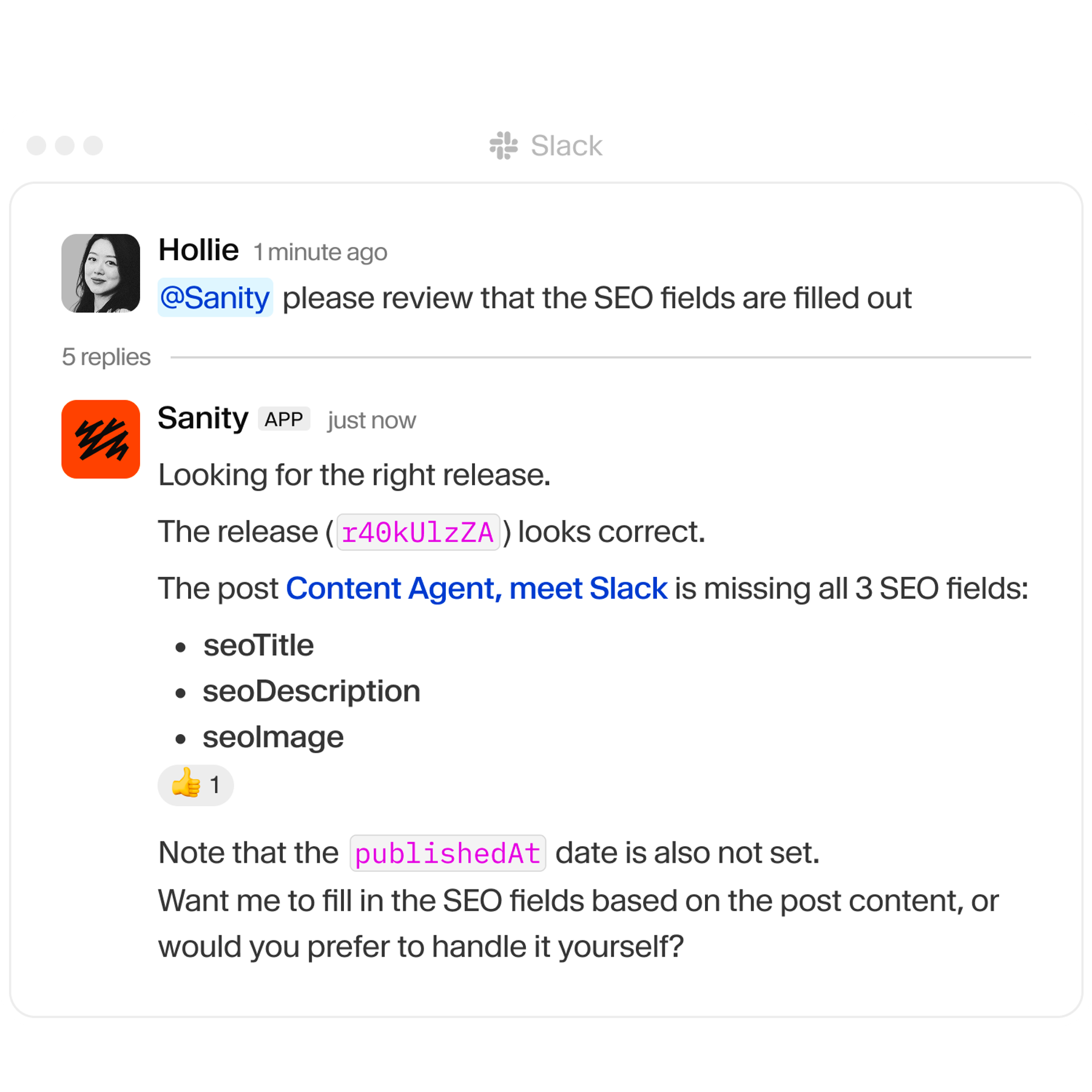1092x1092 pixels.
Task: Click the seoTitle bullet item
Action: (x=258, y=645)
